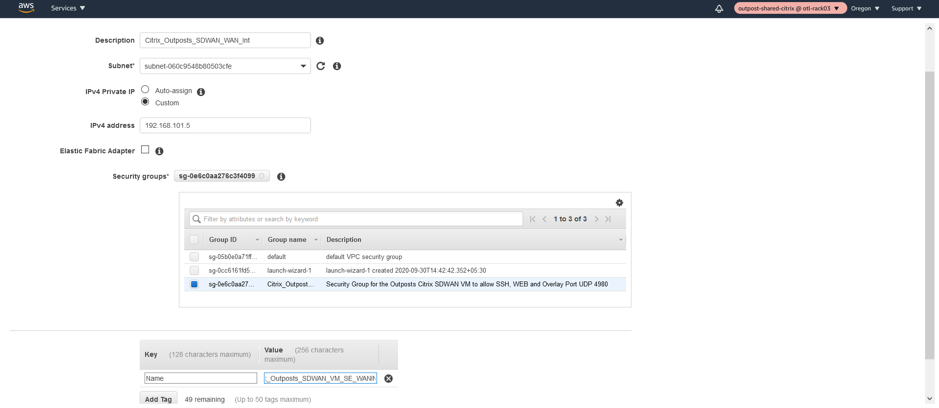
Task: Open the Subnet dropdown
Action: (225, 67)
